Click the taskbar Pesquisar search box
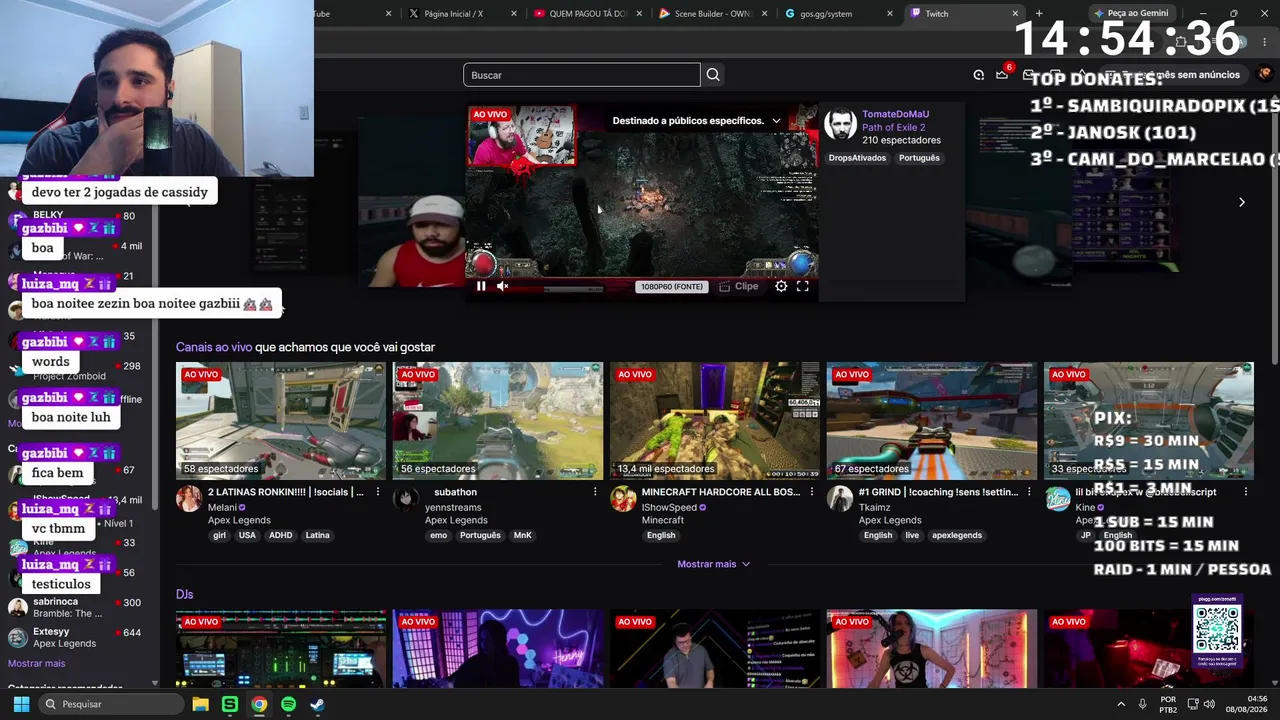The height and width of the screenshot is (720, 1280). point(112,704)
